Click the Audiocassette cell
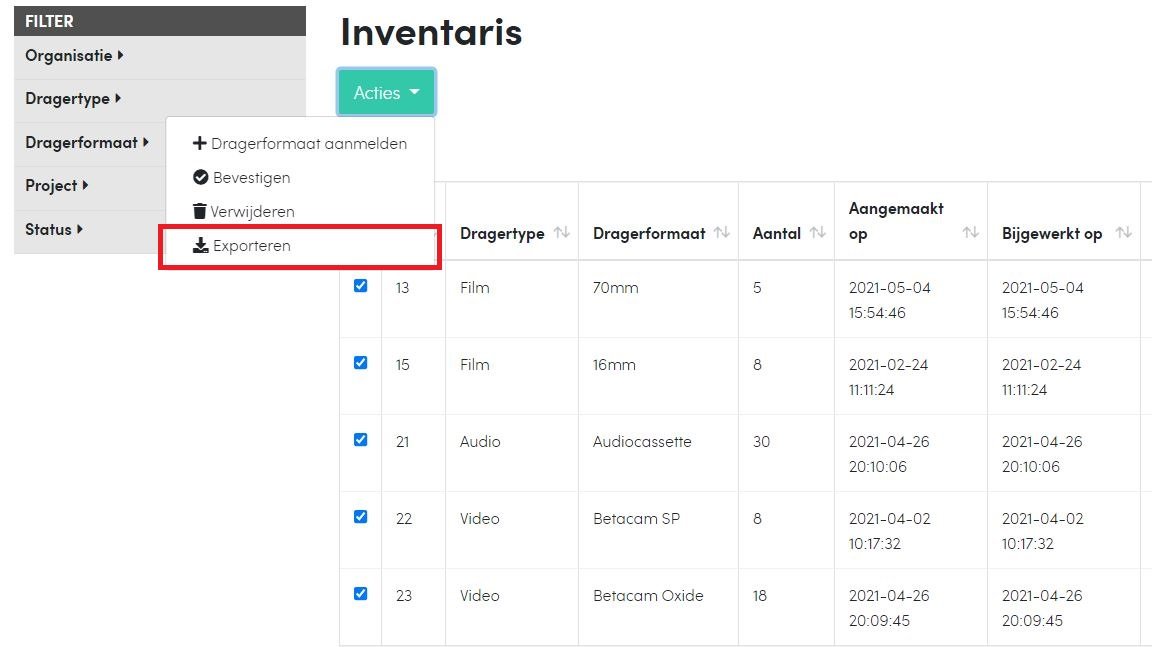This screenshot has height=647, width=1152. pyautogui.click(x=642, y=441)
